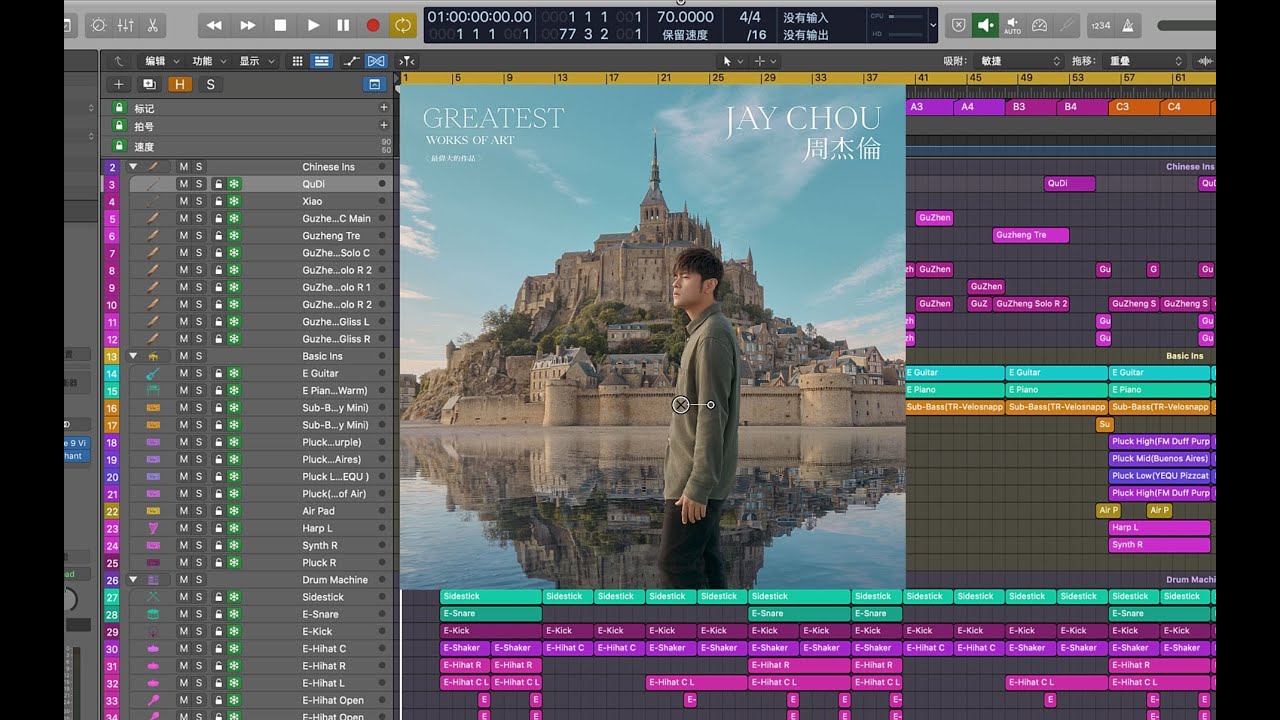Add a marker with 标记 plus button

coord(383,108)
